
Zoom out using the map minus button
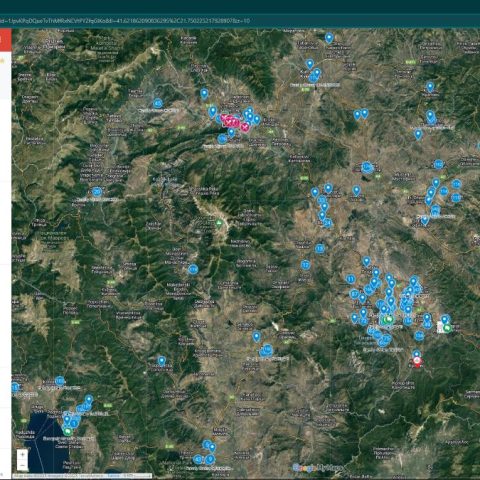(x=22, y=465)
